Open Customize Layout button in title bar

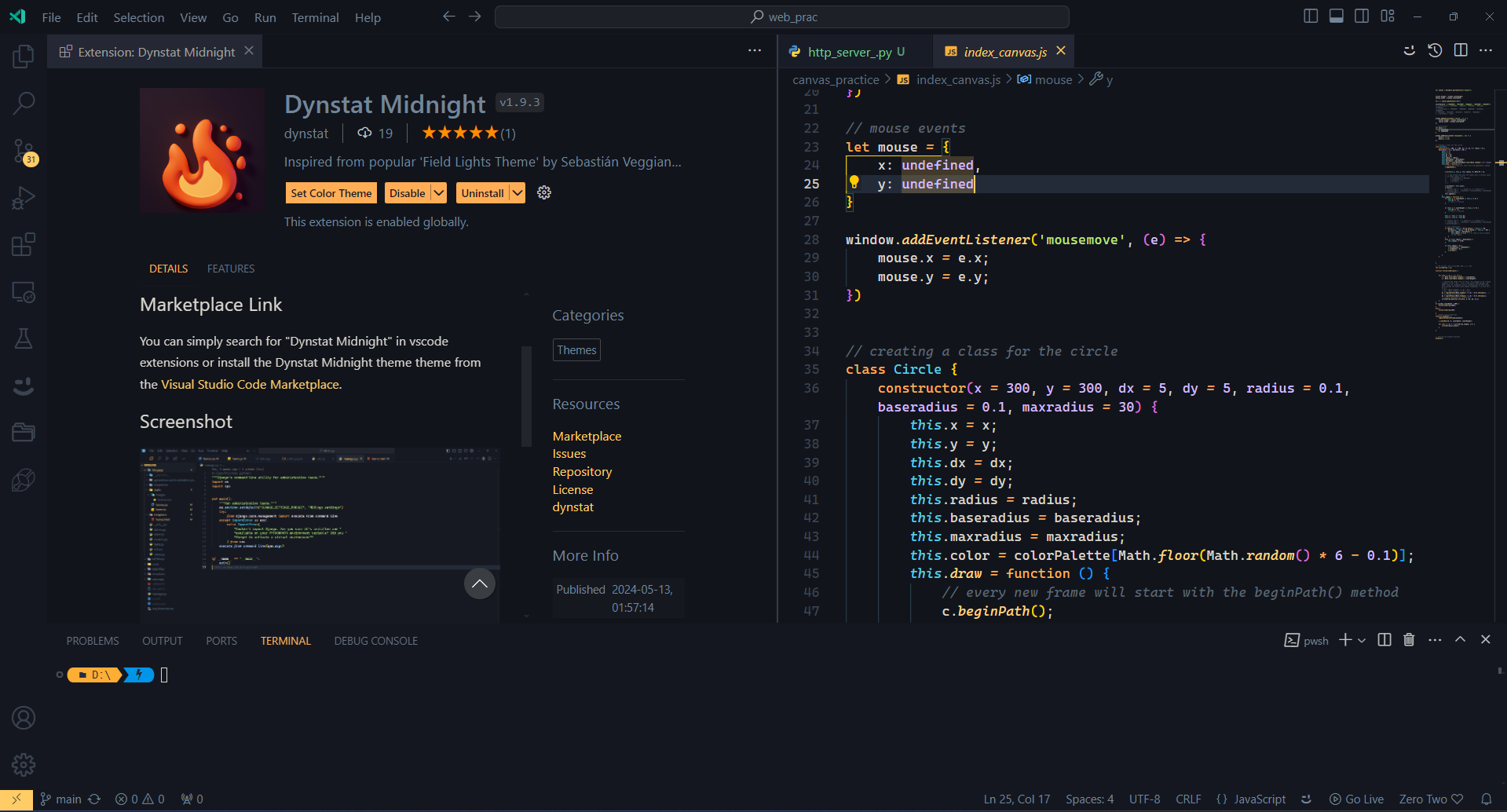(1388, 16)
